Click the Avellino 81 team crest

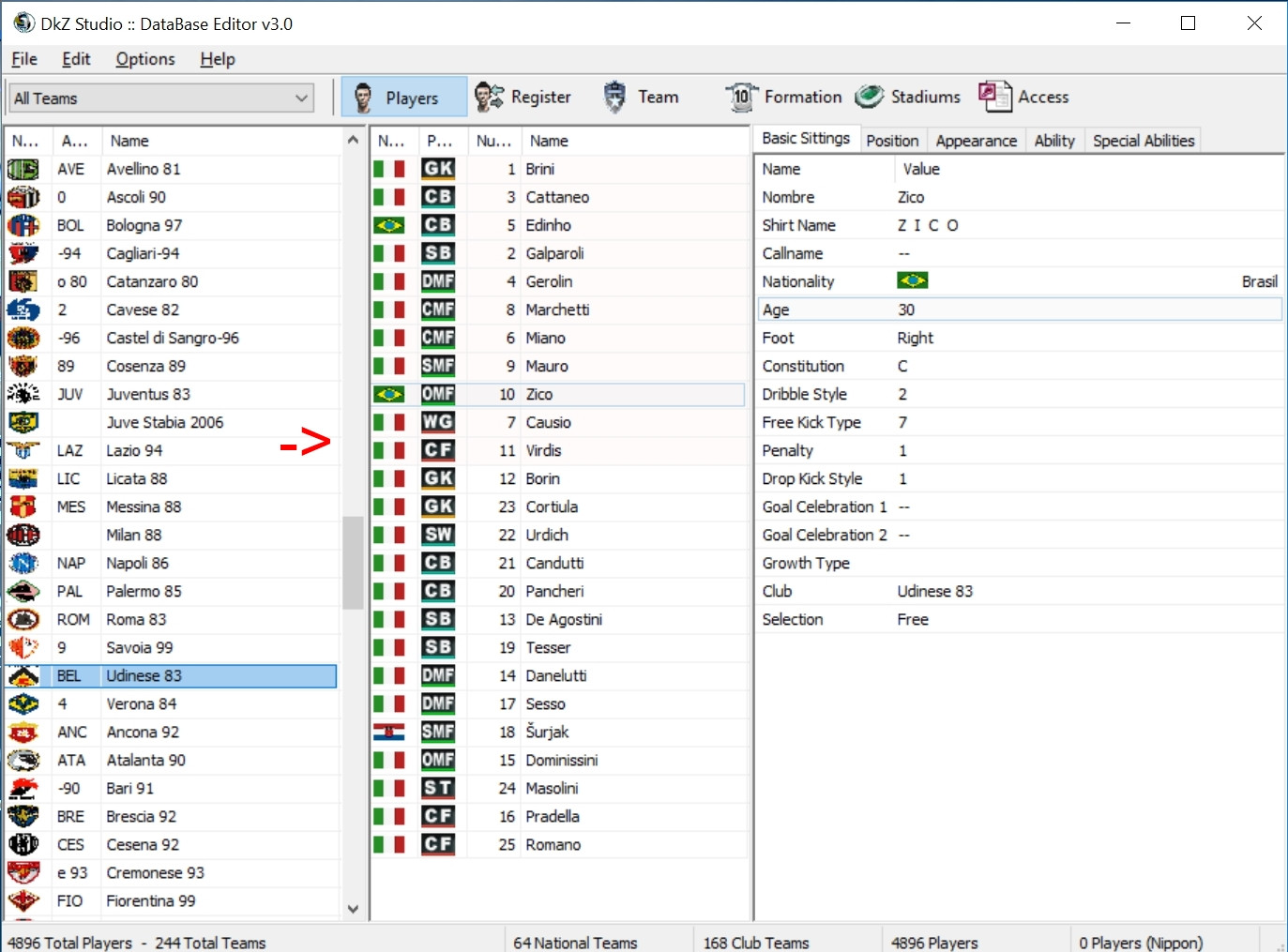click(23, 169)
